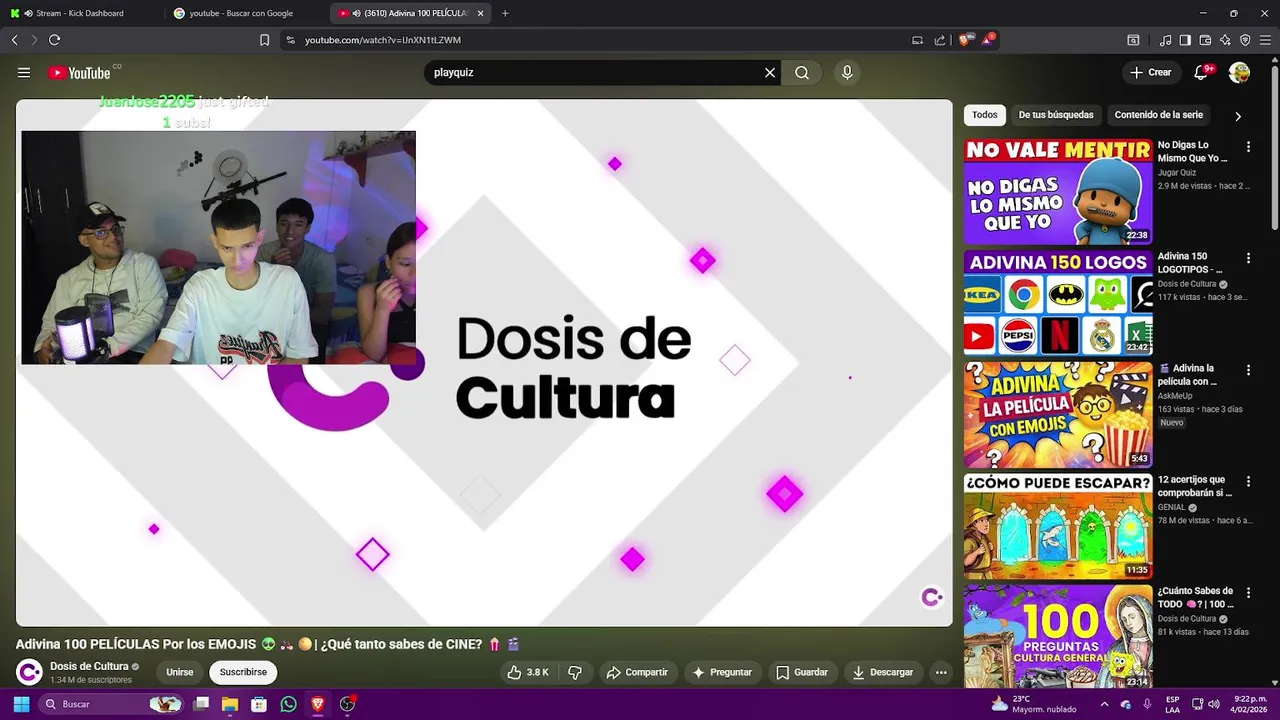Like the video showing 3.8 K
Image resolution: width=1280 pixels, height=720 pixels.
coord(528,672)
